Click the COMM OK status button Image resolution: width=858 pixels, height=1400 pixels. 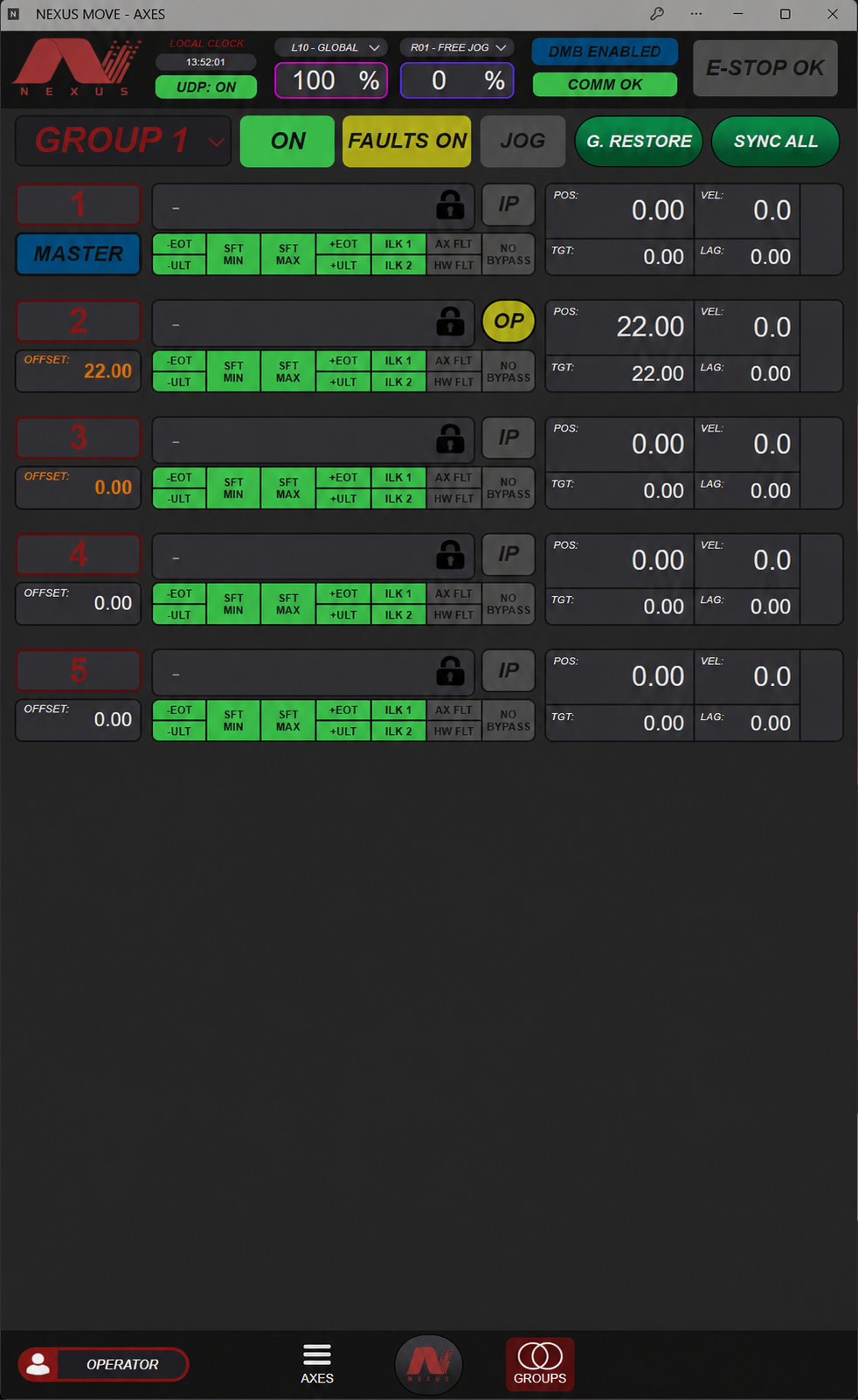[x=605, y=84]
